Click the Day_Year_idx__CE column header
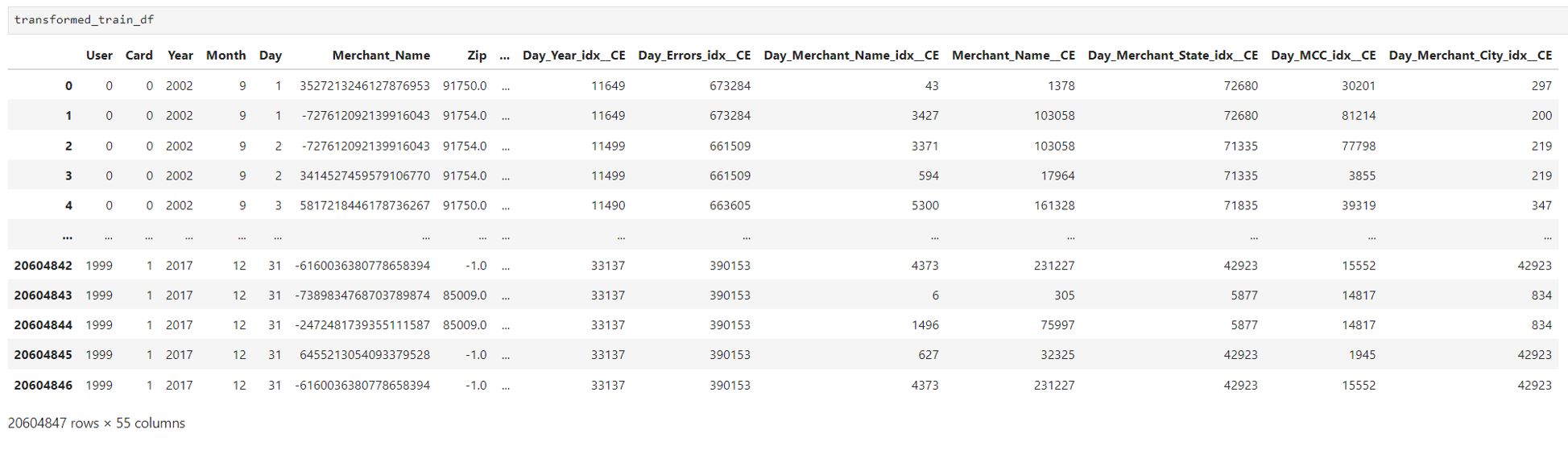Viewport: 1568px width, 450px height. pos(573,56)
